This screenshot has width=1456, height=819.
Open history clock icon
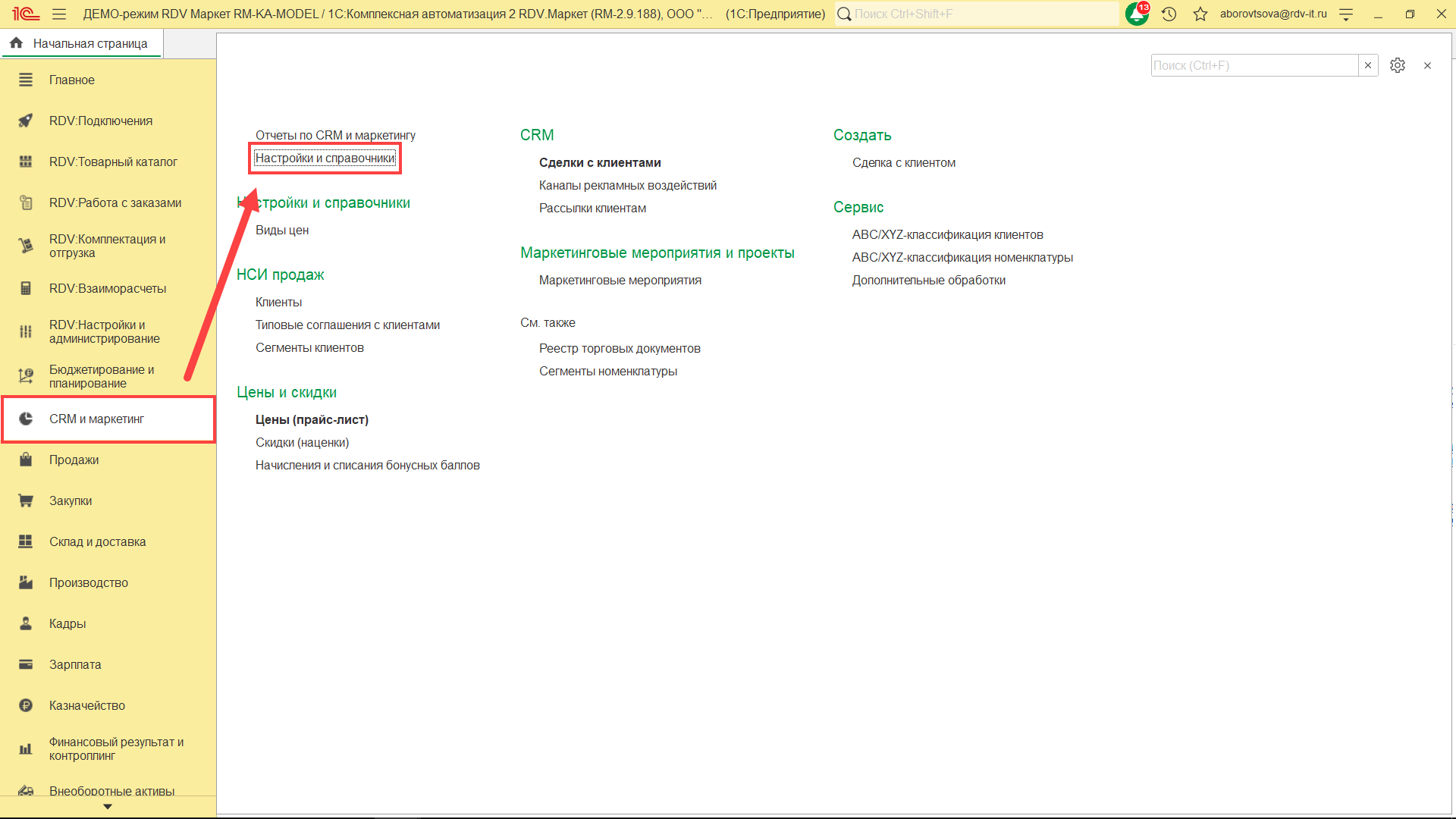[x=1169, y=14]
